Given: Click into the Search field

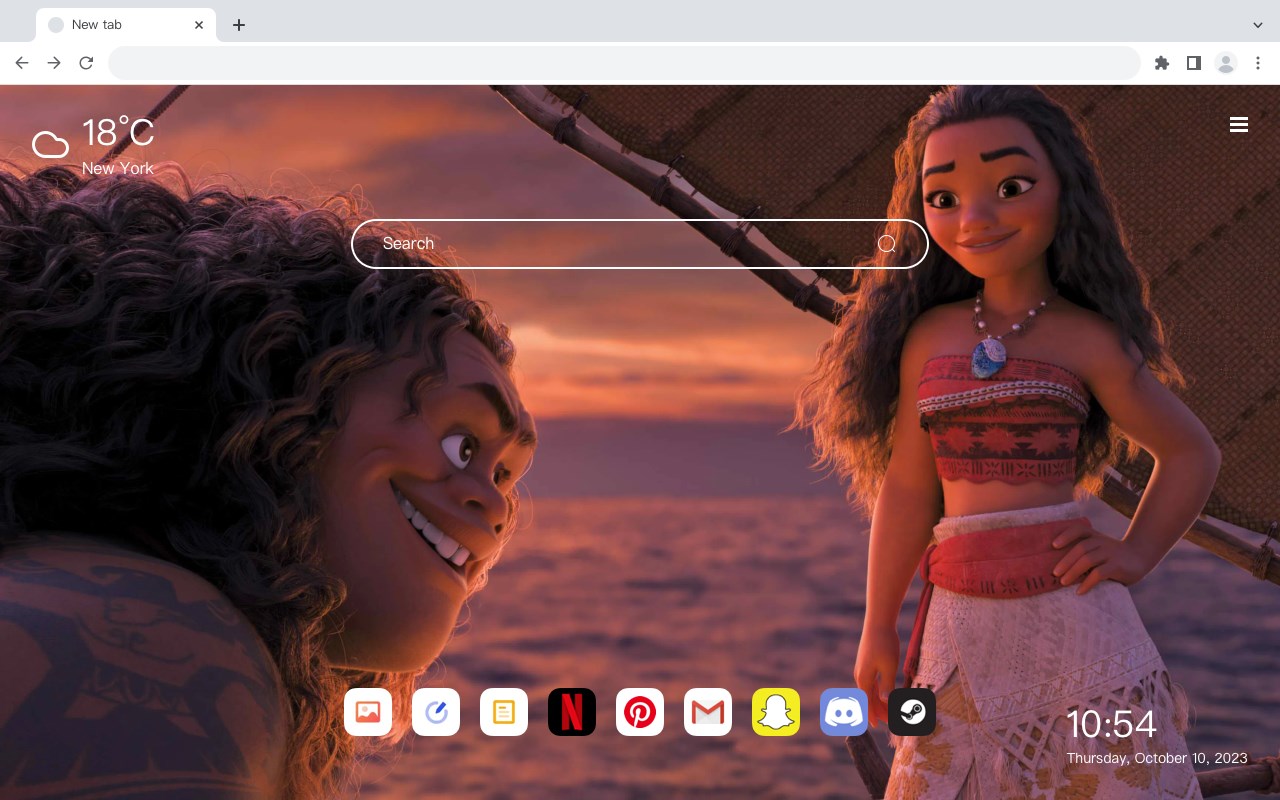Looking at the screenshot, I should [x=640, y=244].
